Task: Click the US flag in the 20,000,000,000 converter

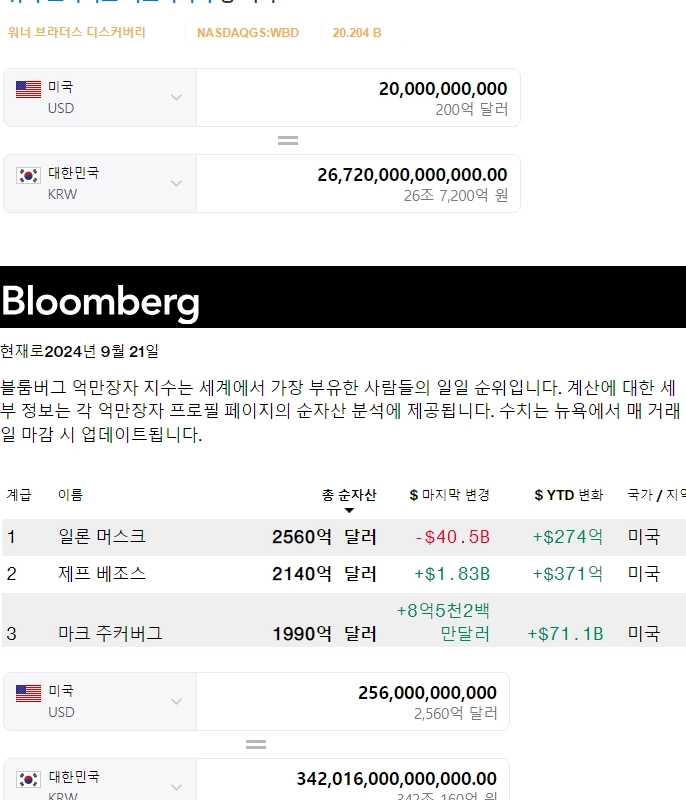Action: tap(28, 89)
